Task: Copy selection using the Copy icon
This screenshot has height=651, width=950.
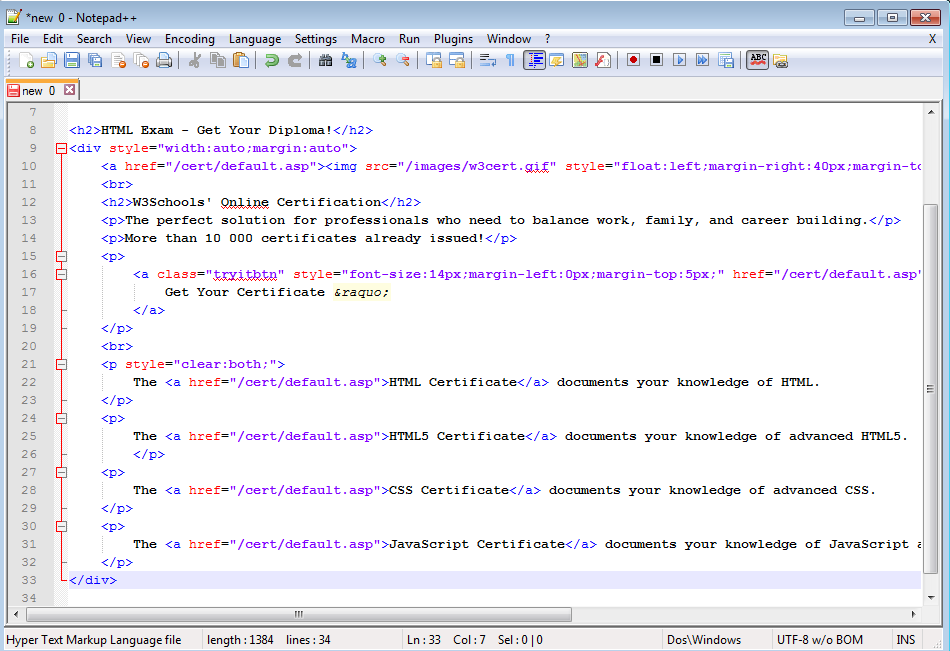Action: [218, 60]
